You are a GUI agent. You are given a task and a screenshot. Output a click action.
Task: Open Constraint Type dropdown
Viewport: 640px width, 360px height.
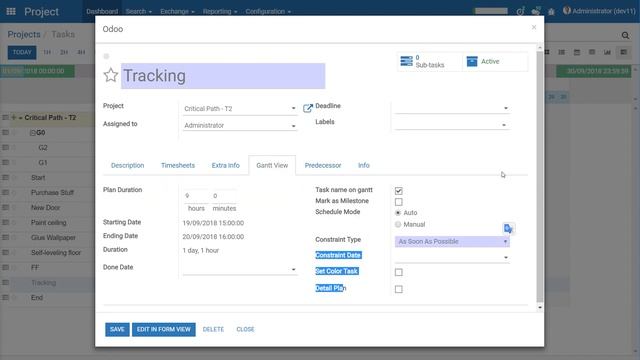click(452, 242)
